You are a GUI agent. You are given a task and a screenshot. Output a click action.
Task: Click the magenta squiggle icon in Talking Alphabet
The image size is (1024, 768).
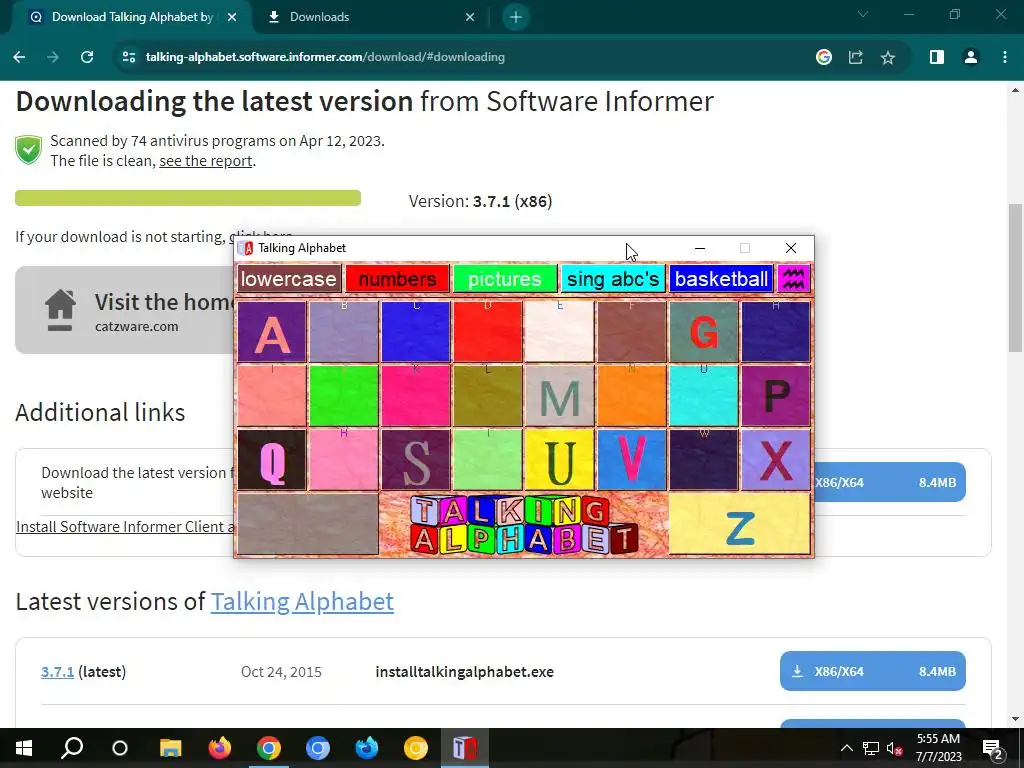(793, 279)
